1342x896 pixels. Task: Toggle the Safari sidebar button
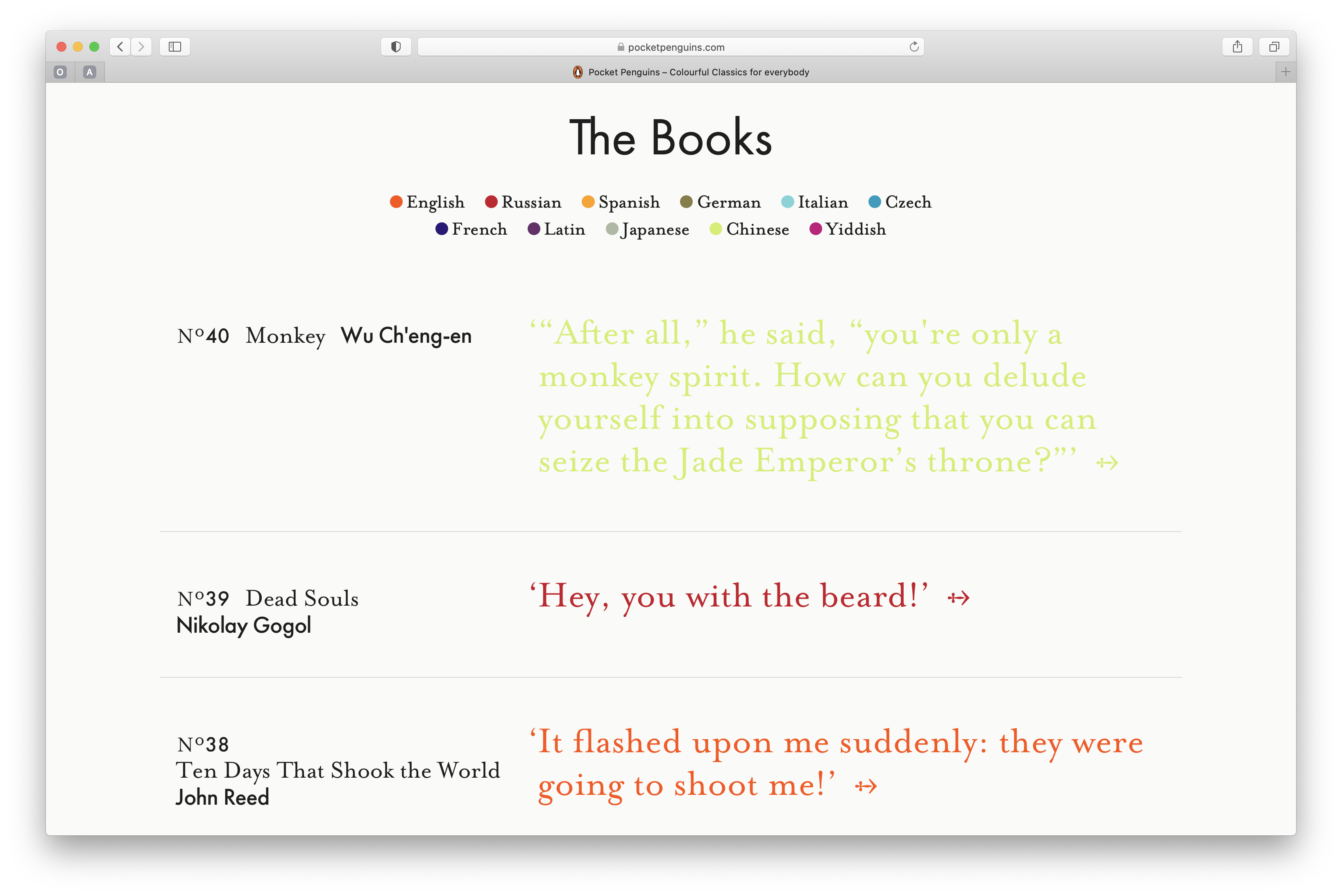coord(175,47)
